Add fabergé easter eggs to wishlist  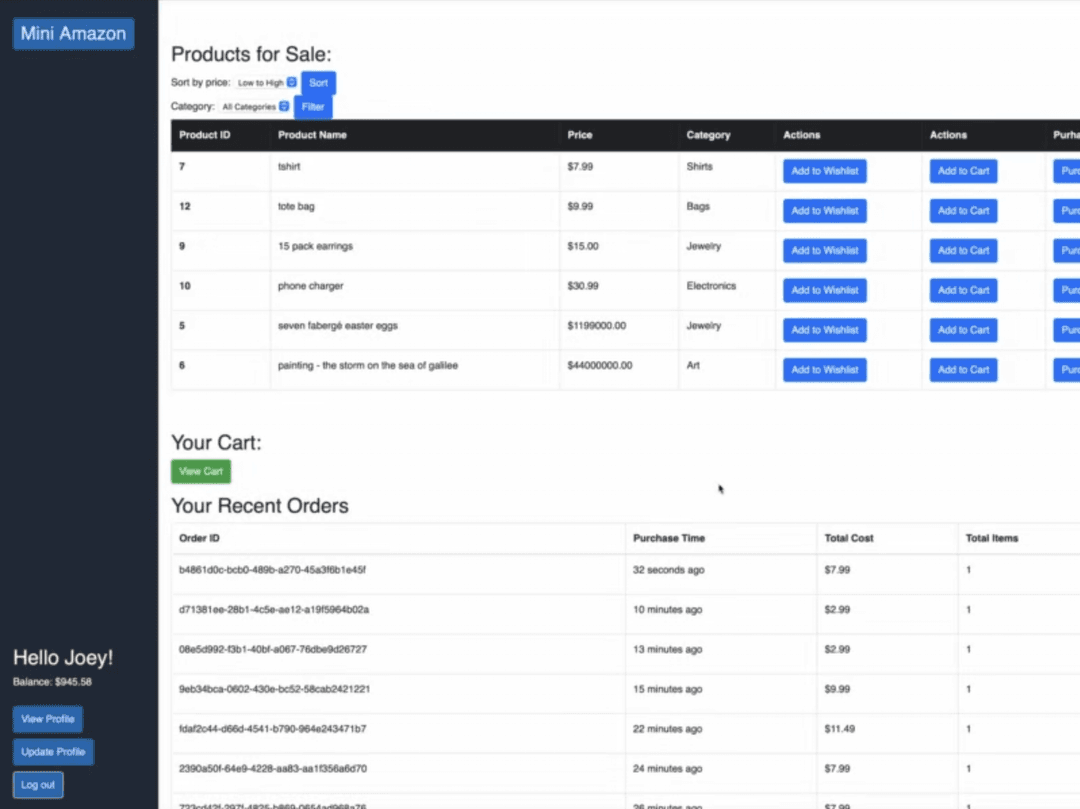(824, 330)
